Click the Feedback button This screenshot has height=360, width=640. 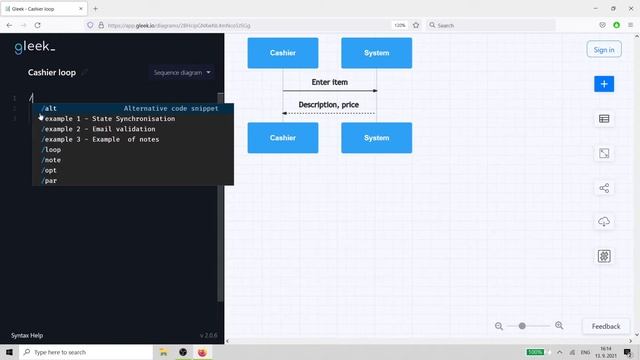tap(606, 326)
